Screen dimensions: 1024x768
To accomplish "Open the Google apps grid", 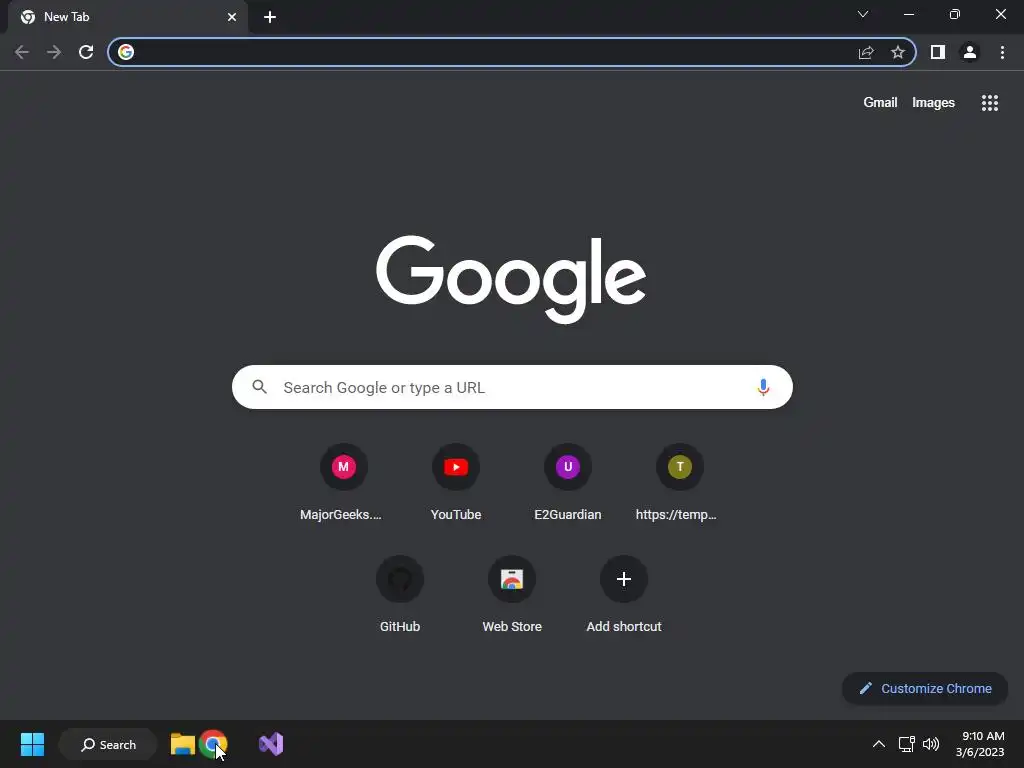I will [989, 103].
